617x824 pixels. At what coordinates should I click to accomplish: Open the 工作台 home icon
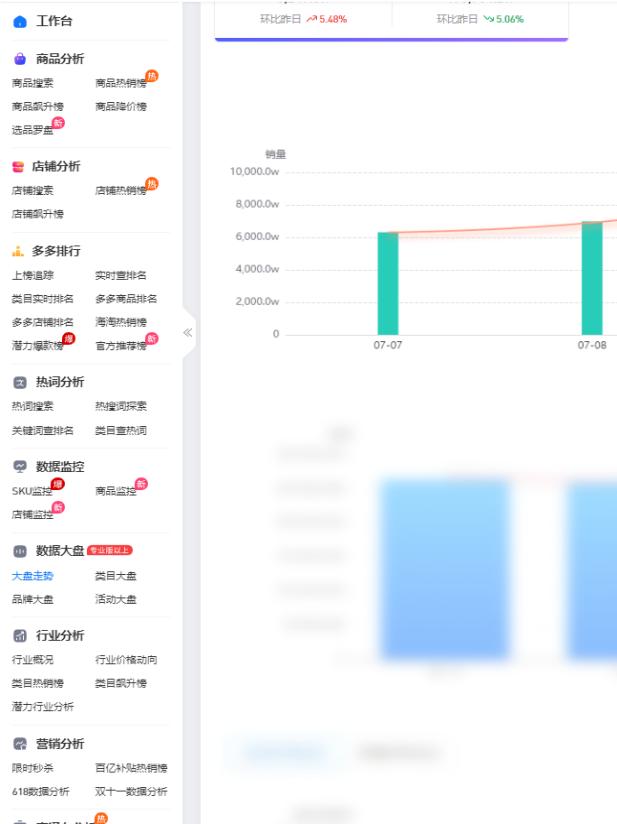coord(20,22)
